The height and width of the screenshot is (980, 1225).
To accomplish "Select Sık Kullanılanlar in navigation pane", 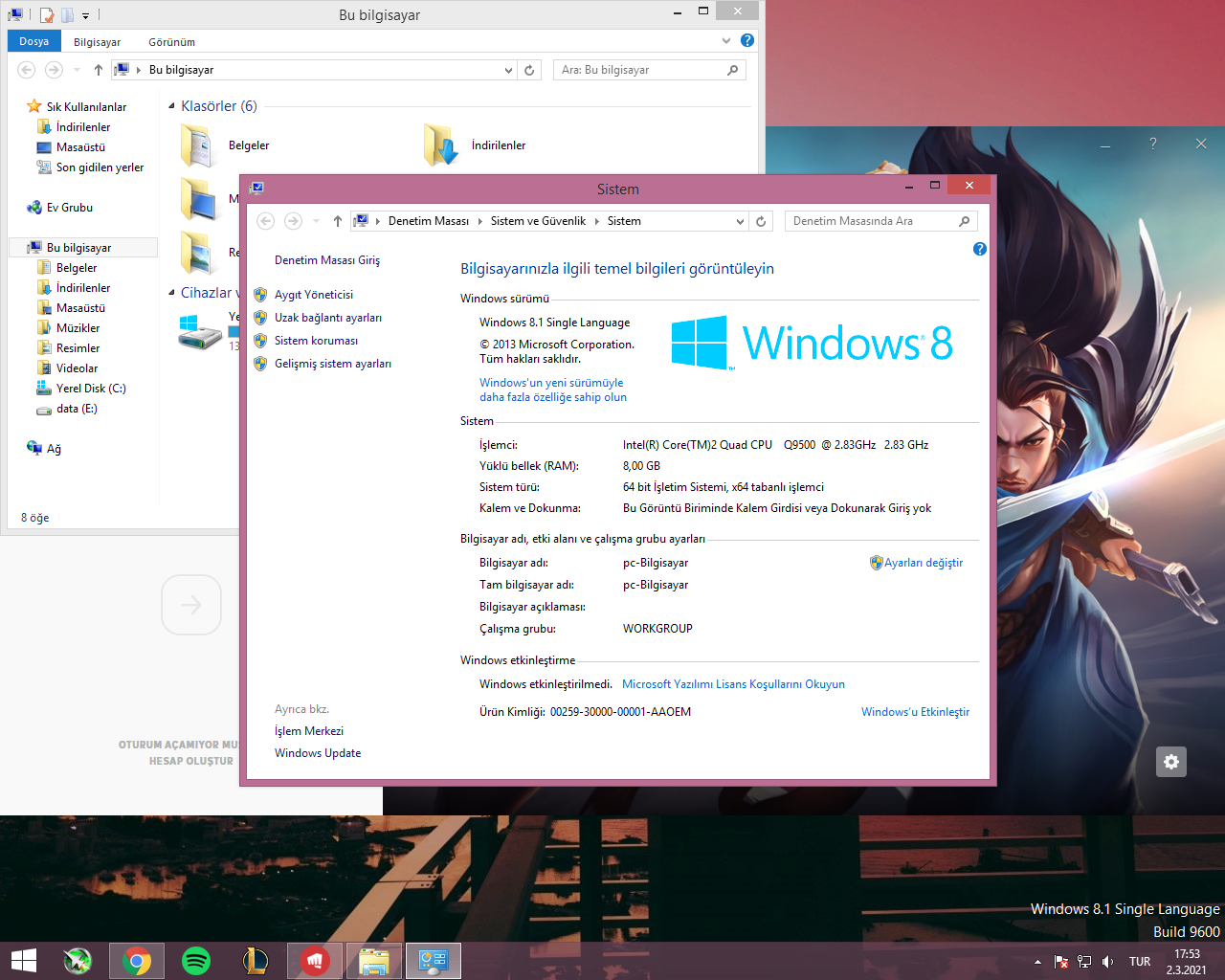I will click(77, 107).
